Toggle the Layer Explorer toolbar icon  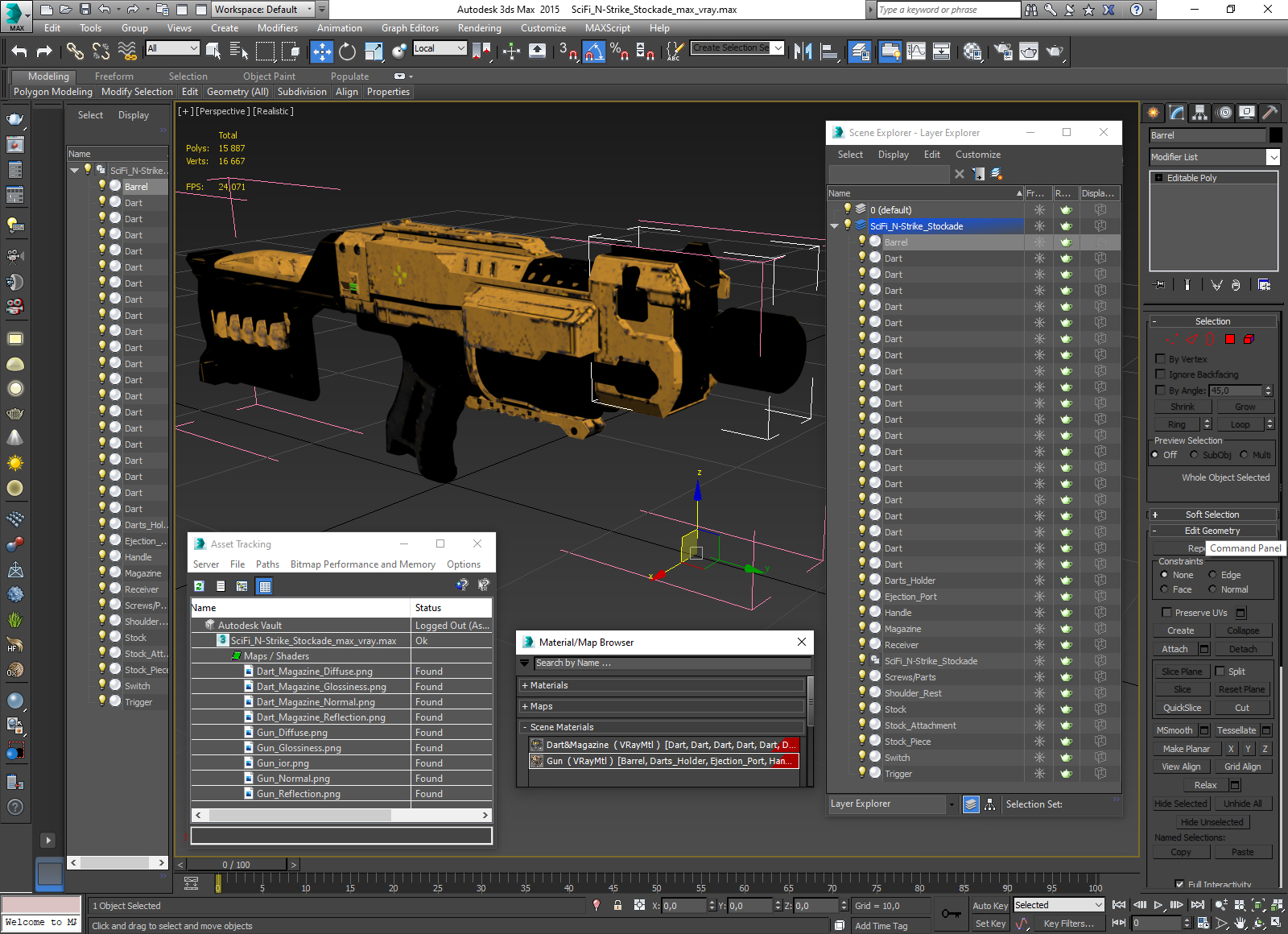[x=860, y=52]
